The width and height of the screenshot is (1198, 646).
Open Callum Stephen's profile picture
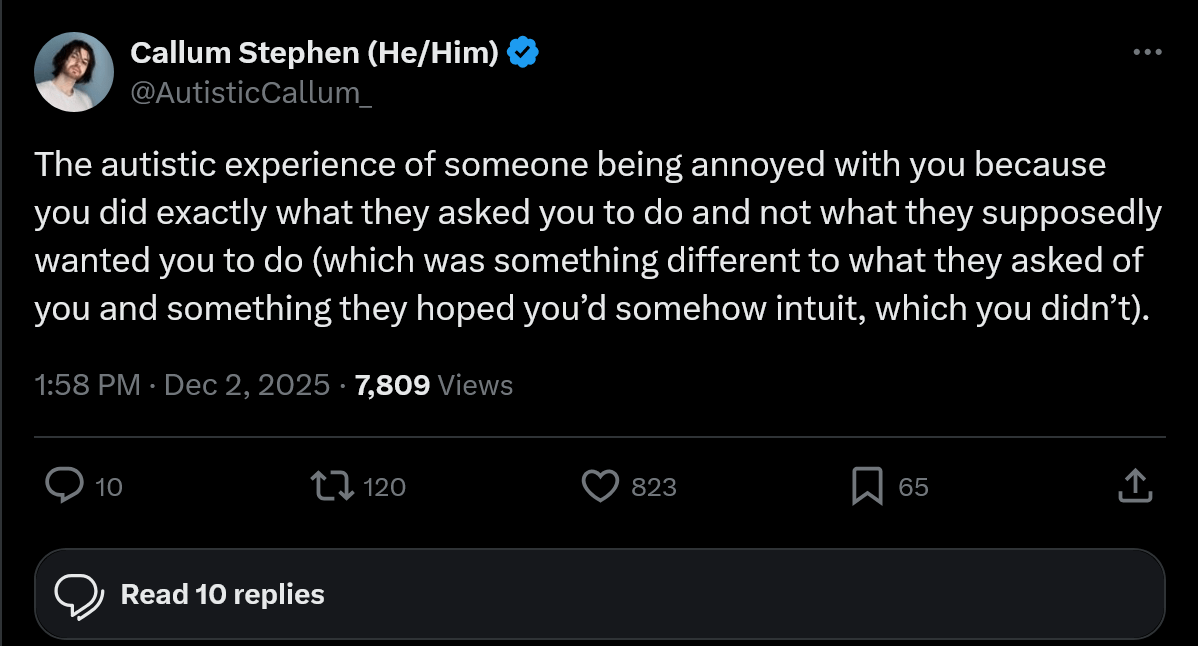click(x=73, y=73)
